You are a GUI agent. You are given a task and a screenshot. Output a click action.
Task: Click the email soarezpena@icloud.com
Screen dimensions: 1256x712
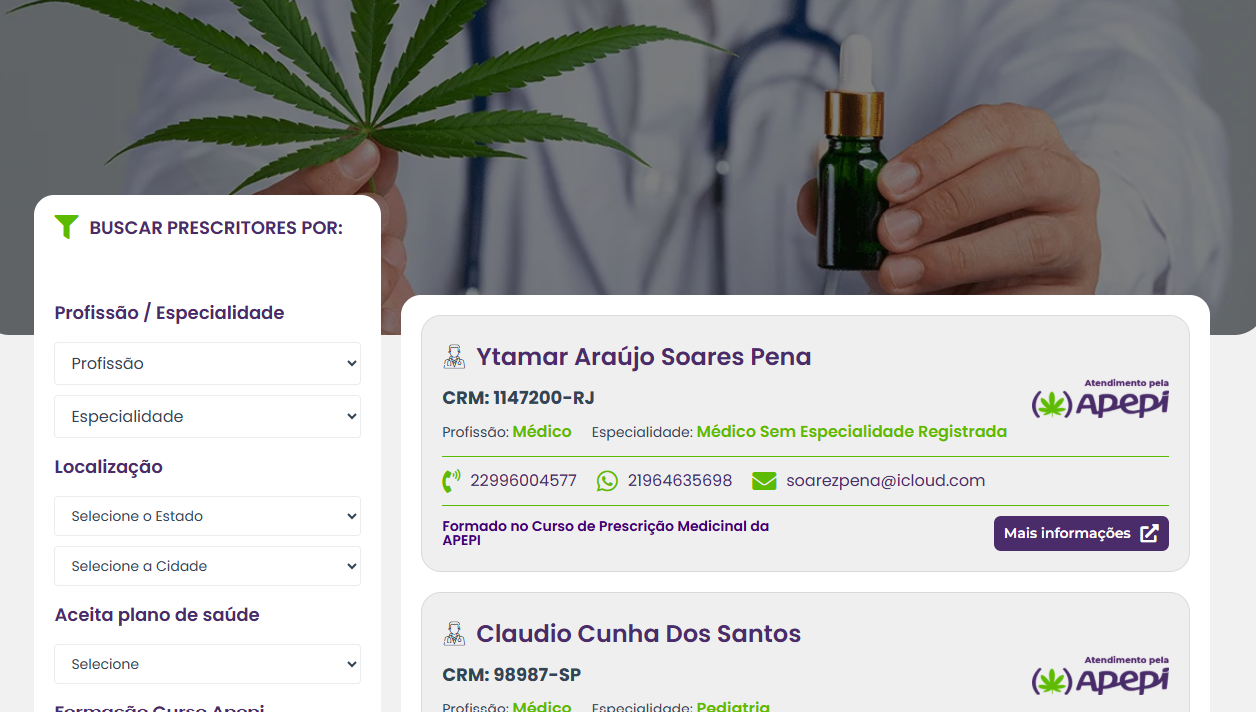[x=885, y=481]
